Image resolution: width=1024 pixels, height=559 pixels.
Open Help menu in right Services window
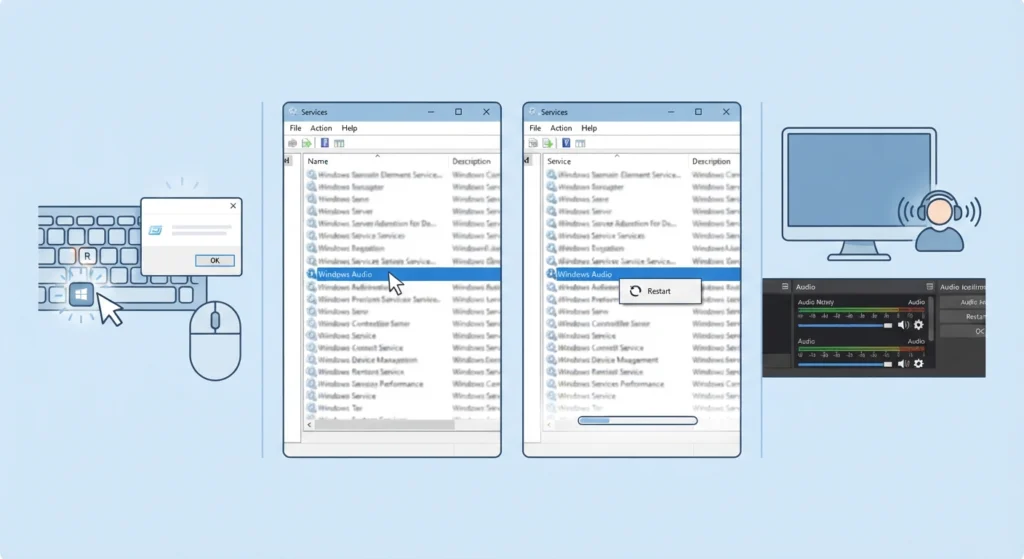(x=589, y=128)
